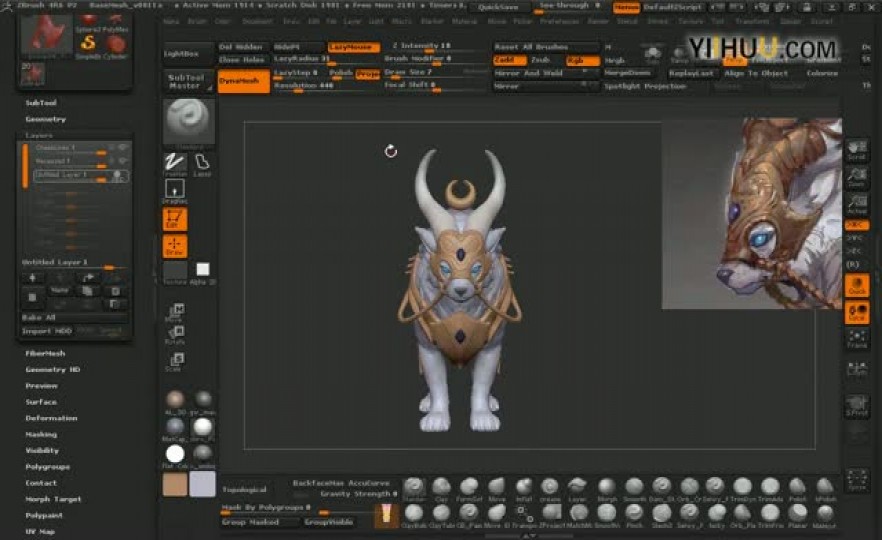This screenshot has height=540, width=882.
Task: Select the Morph brush
Action: (x=606, y=488)
